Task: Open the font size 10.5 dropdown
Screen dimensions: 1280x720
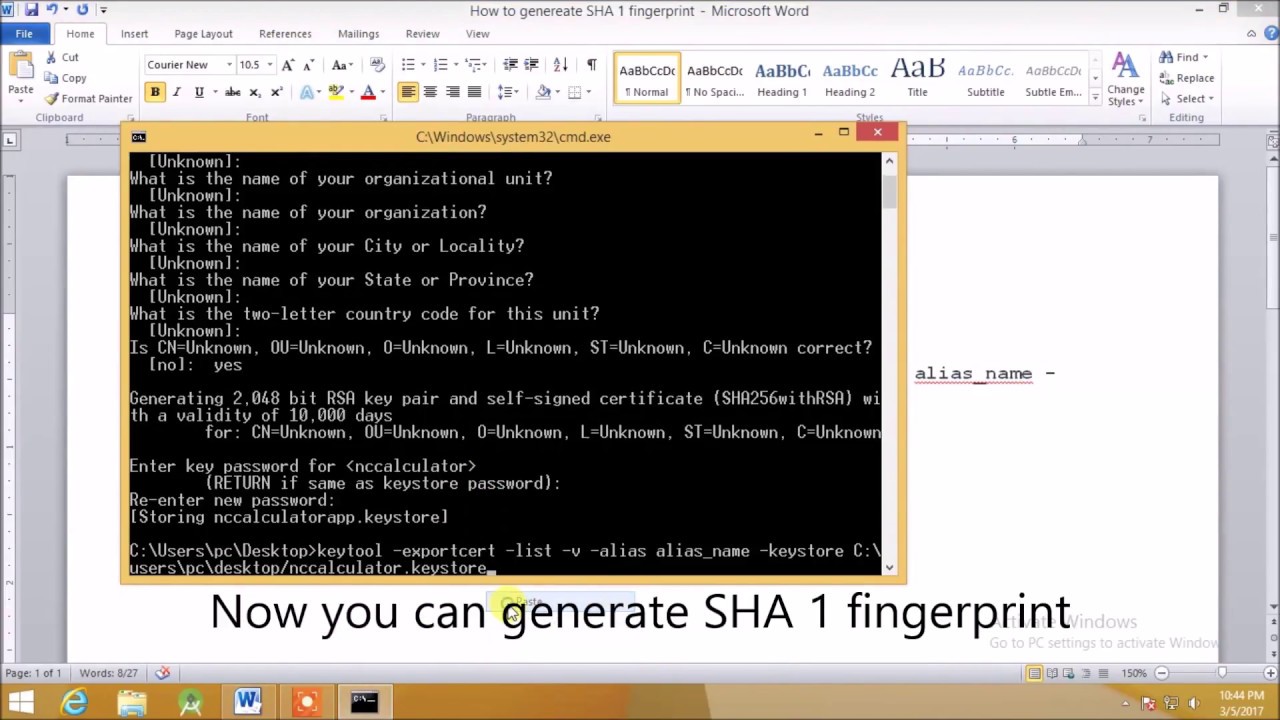Action: pyautogui.click(x=271, y=65)
